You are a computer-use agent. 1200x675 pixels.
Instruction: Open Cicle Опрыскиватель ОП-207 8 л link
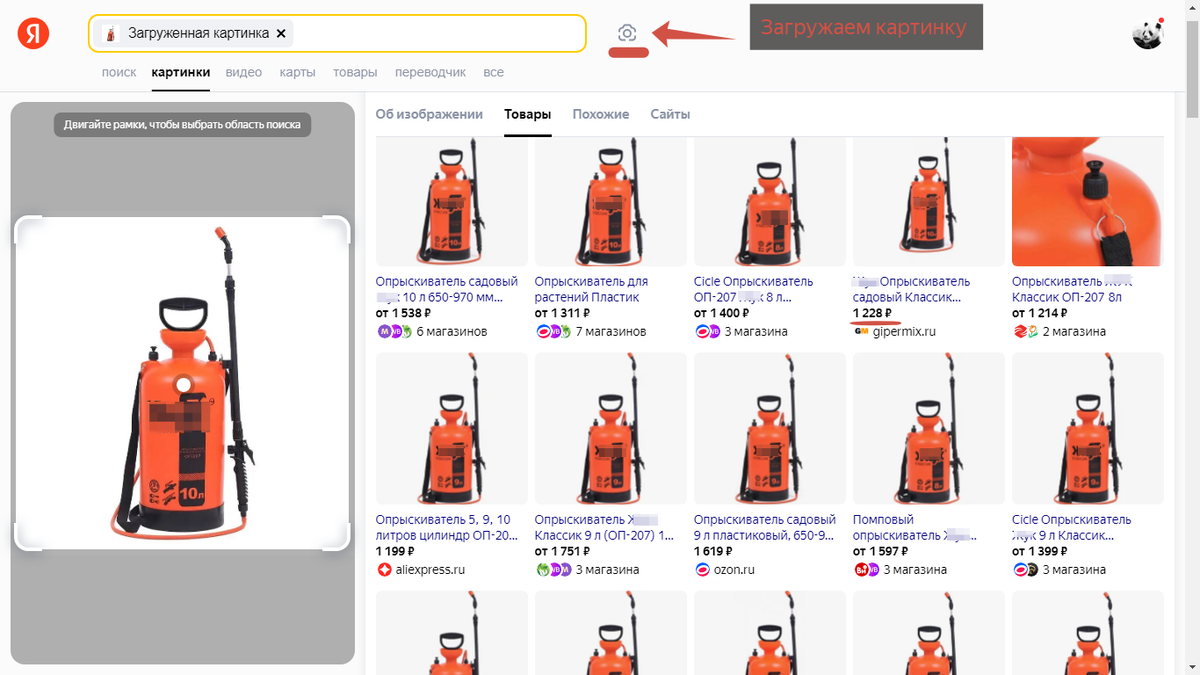click(754, 289)
